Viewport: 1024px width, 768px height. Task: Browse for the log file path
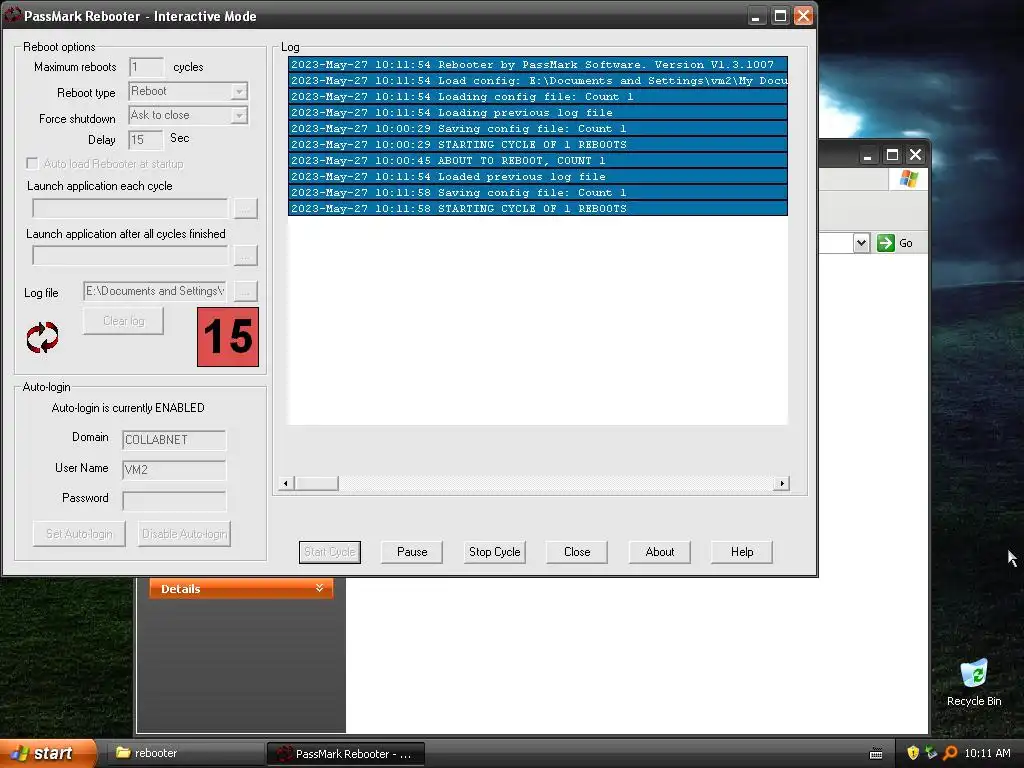(x=245, y=291)
